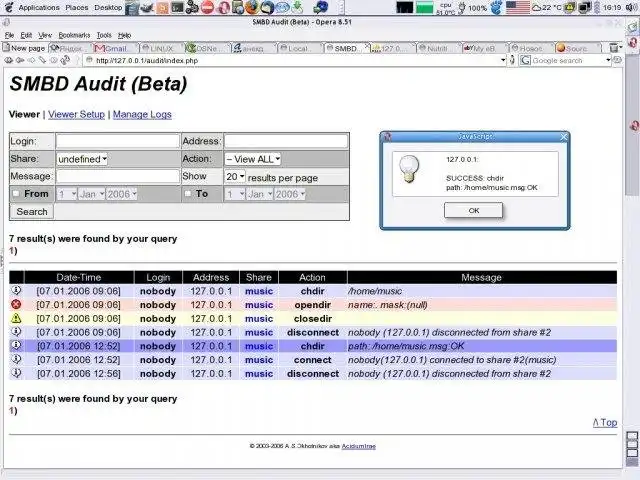This screenshot has width=640, height=480.
Task: Switch to the Gmail tab
Action: (116, 48)
